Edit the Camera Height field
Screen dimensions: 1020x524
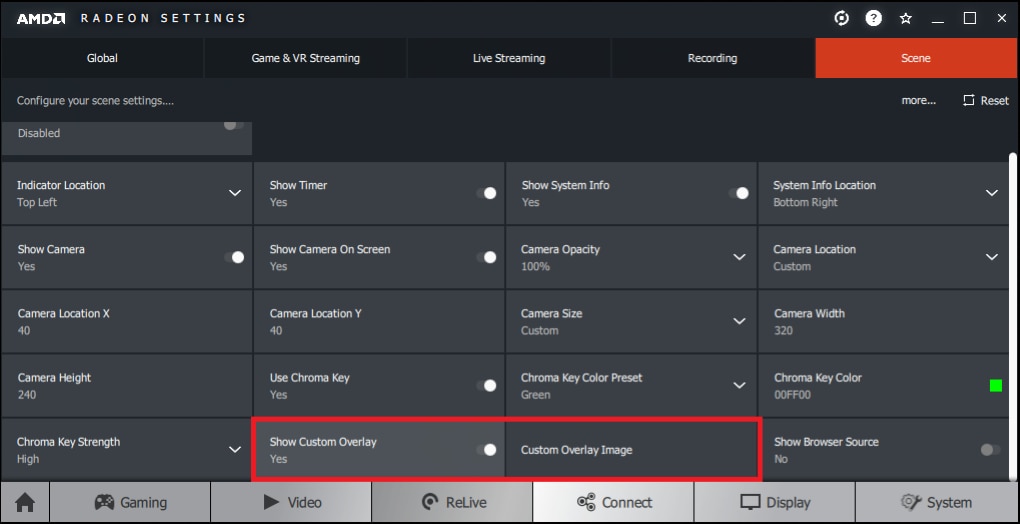pyautogui.click(x=126, y=386)
